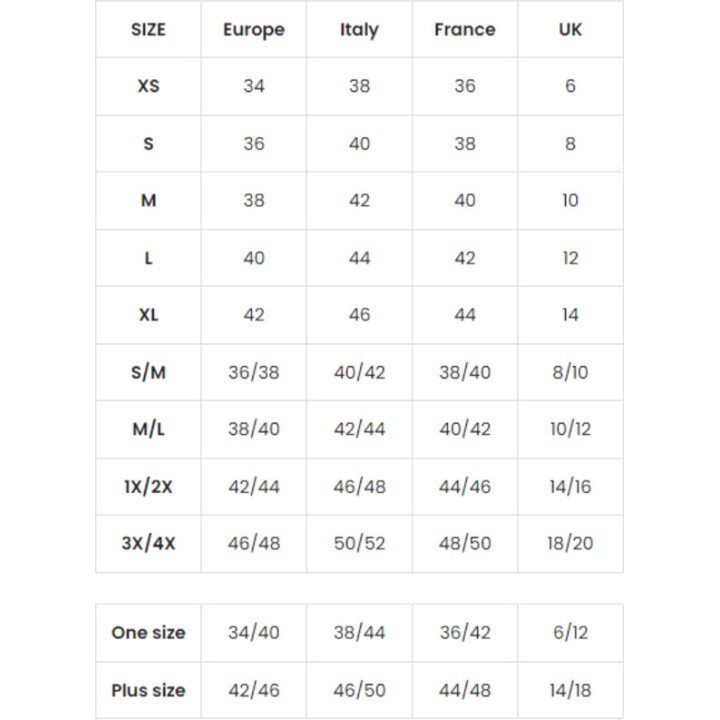
Task: Click the Italy column header
Action: [359, 30]
